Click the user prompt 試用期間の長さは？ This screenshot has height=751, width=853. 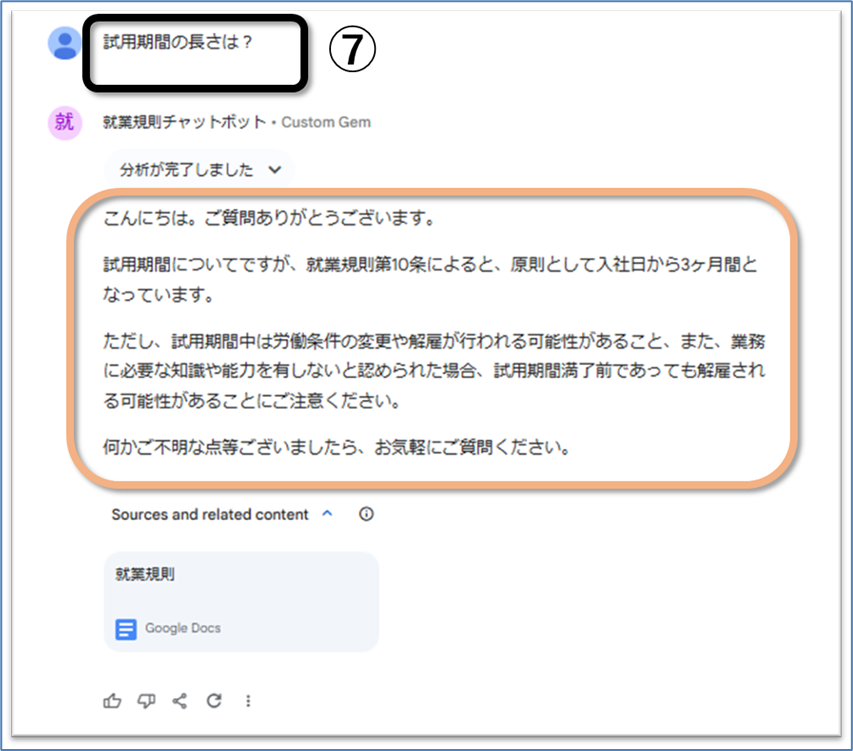click(x=178, y=42)
